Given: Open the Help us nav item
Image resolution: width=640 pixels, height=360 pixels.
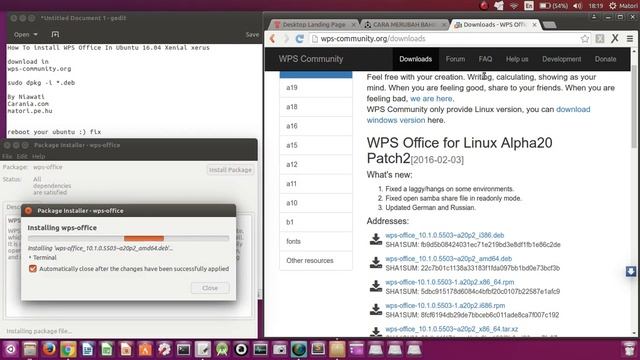Looking at the screenshot, I should point(517,59).
